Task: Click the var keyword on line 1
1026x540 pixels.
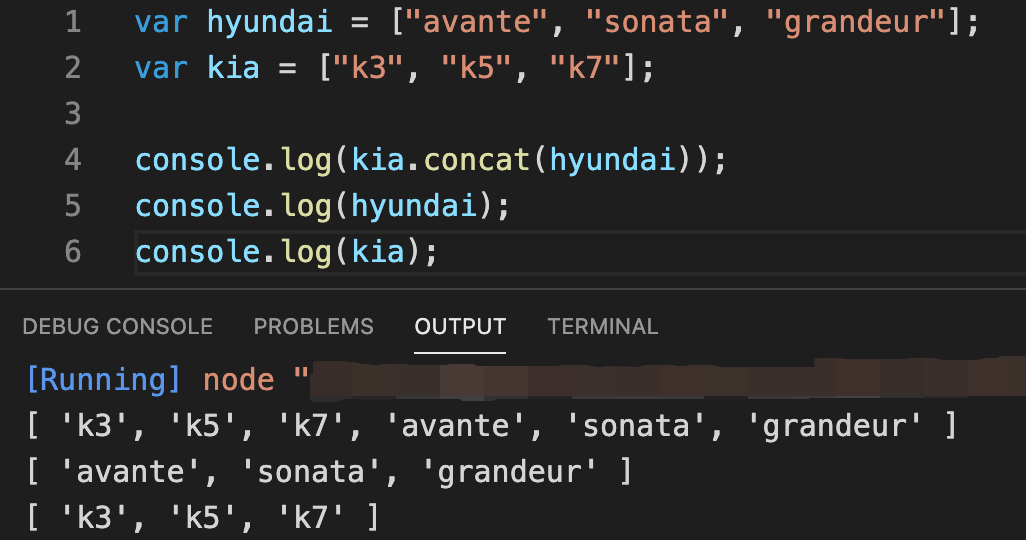Action: coord(161,24)
